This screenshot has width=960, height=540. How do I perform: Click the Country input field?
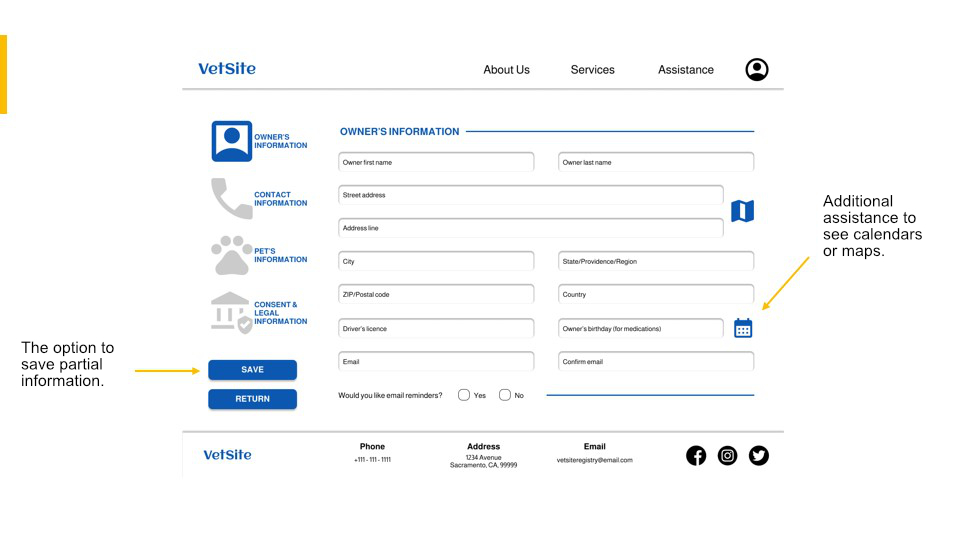(x=656, y=294)
